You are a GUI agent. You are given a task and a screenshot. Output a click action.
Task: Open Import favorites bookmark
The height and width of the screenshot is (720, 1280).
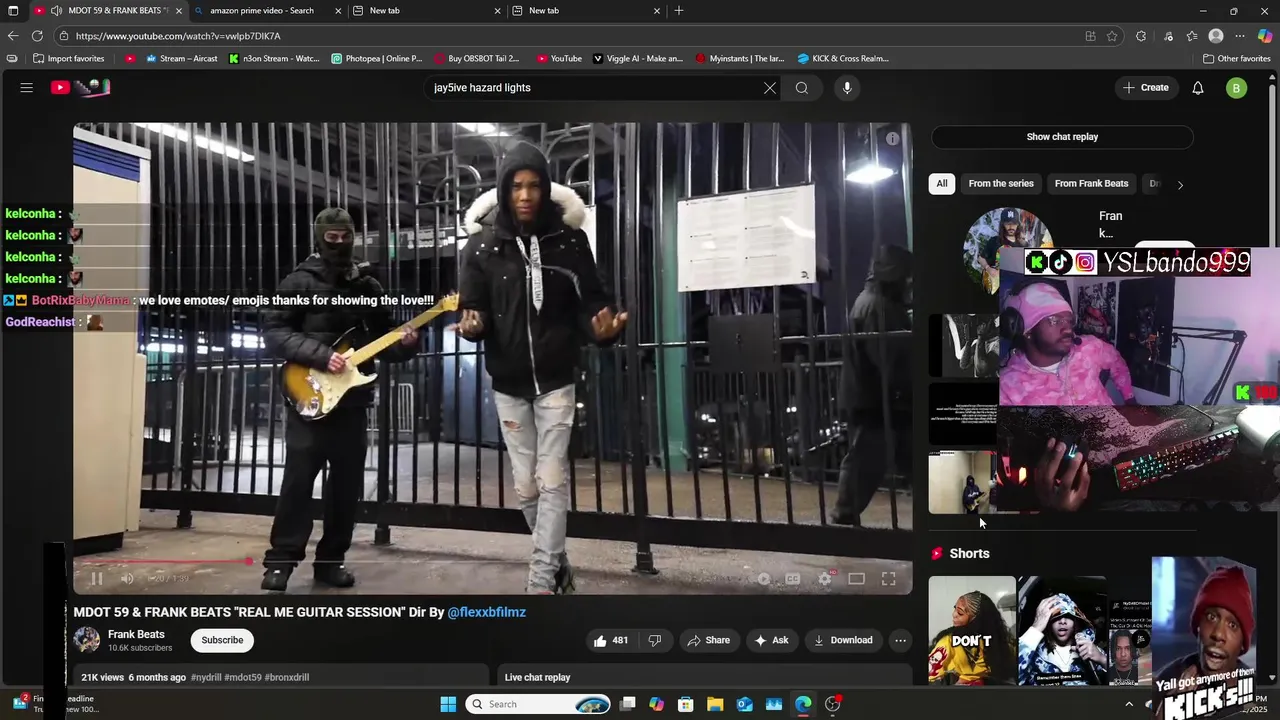[69, 59]
